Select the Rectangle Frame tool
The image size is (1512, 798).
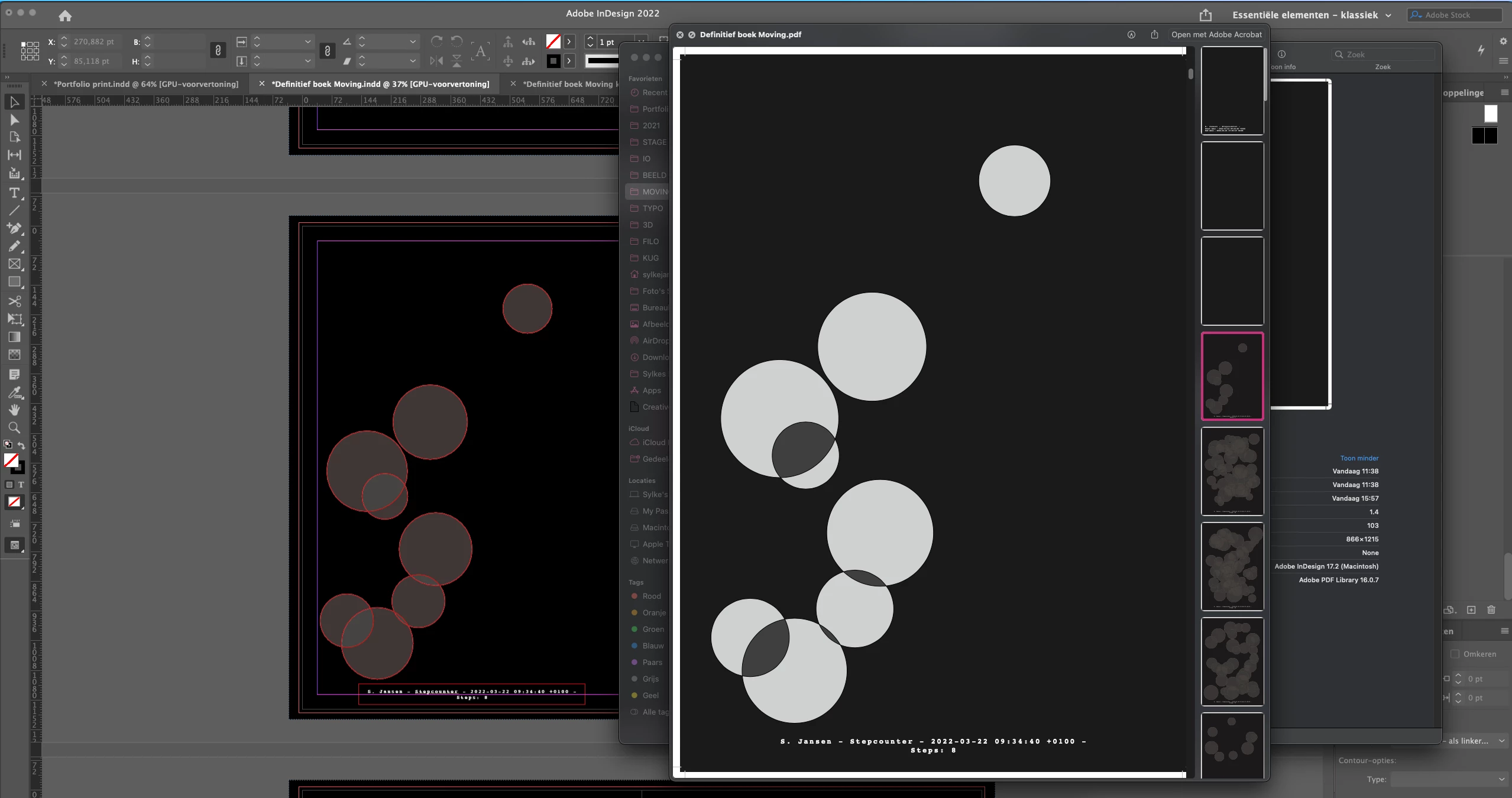coord(14,264)
